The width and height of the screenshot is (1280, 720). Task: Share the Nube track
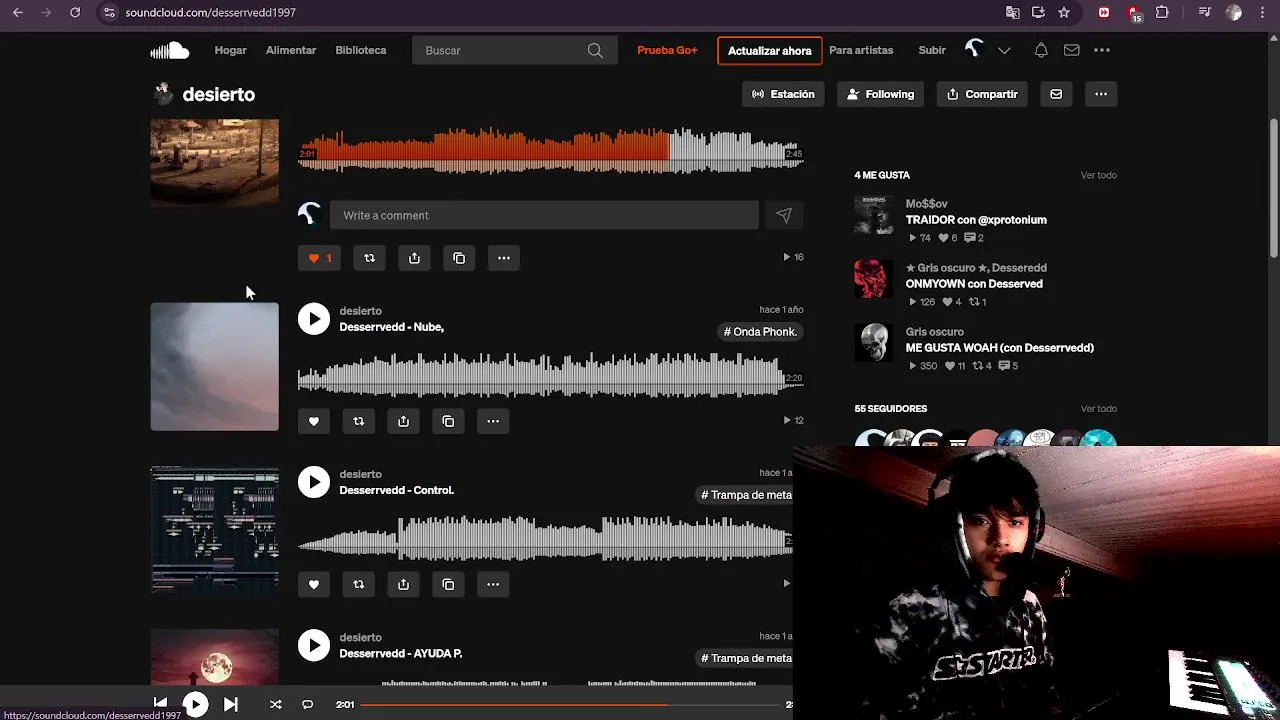(403, 421)
